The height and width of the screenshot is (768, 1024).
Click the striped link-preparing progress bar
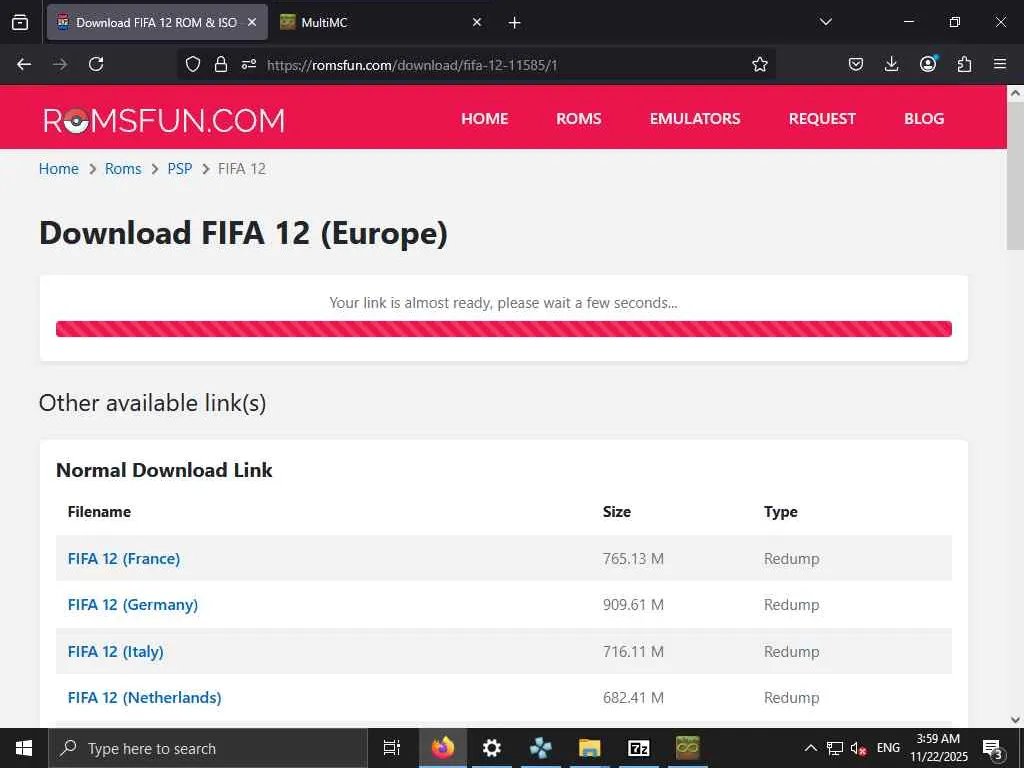pos(504,329)
